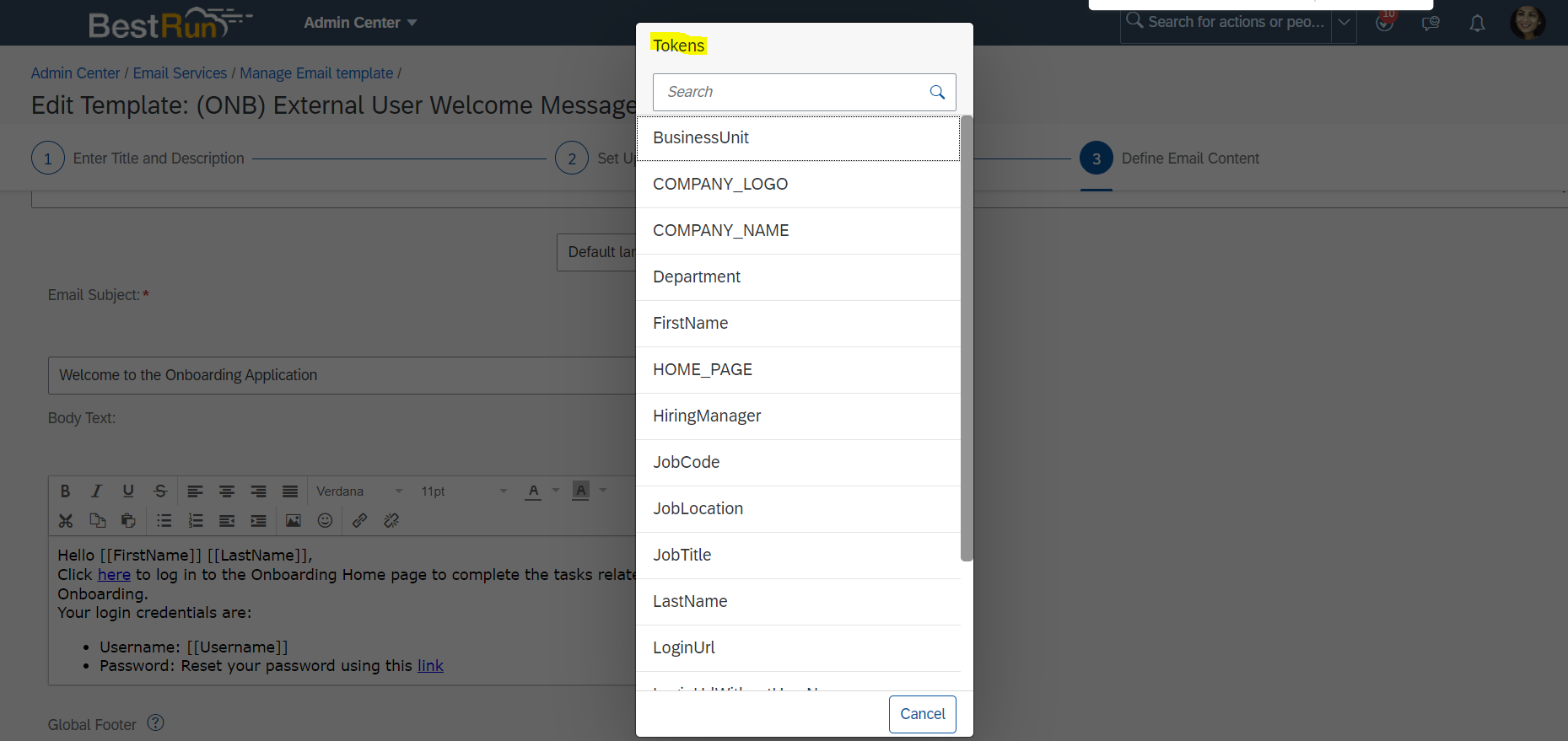Justify the body text

290,491
